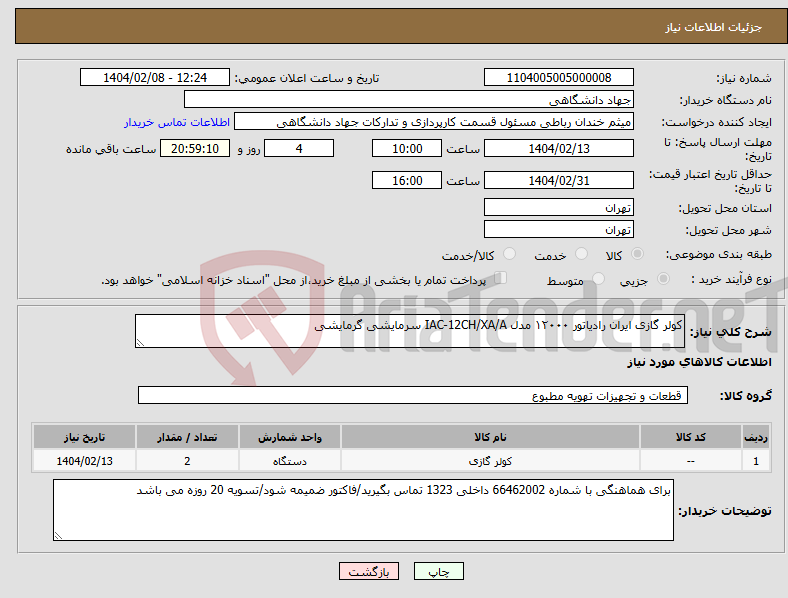Click the resize handle of توضیحات خریدار box
Viewport: 788px width, 598px height.
(58, 536)
